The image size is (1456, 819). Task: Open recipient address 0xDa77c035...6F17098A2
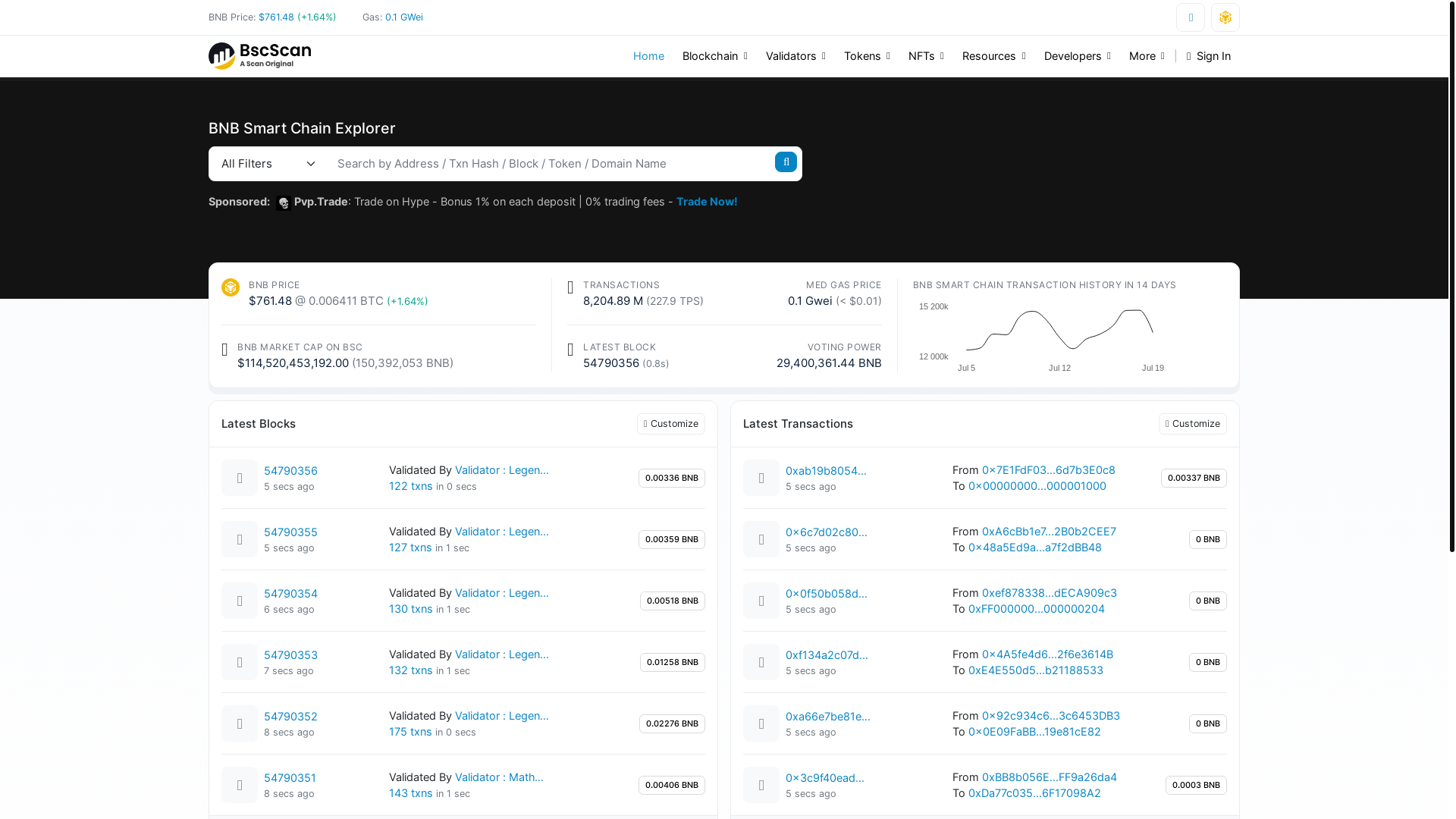[x=1034, y=793]
